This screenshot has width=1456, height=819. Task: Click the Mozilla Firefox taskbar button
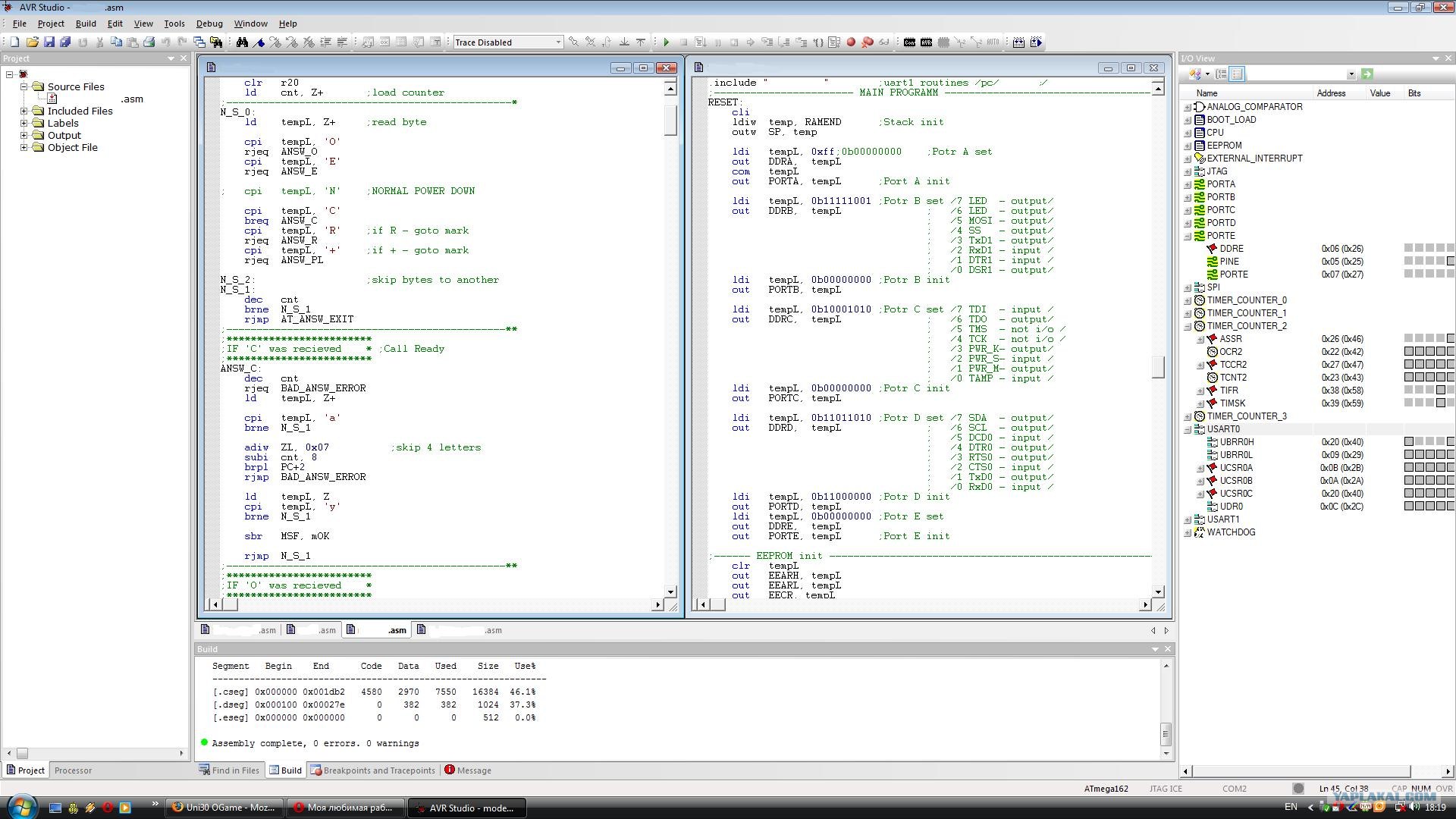click(x=224, y=808)
